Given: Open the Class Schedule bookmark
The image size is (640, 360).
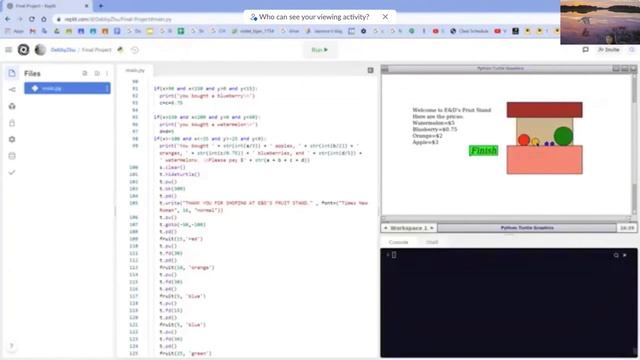Looking at the screenshot, I should 469,31.
